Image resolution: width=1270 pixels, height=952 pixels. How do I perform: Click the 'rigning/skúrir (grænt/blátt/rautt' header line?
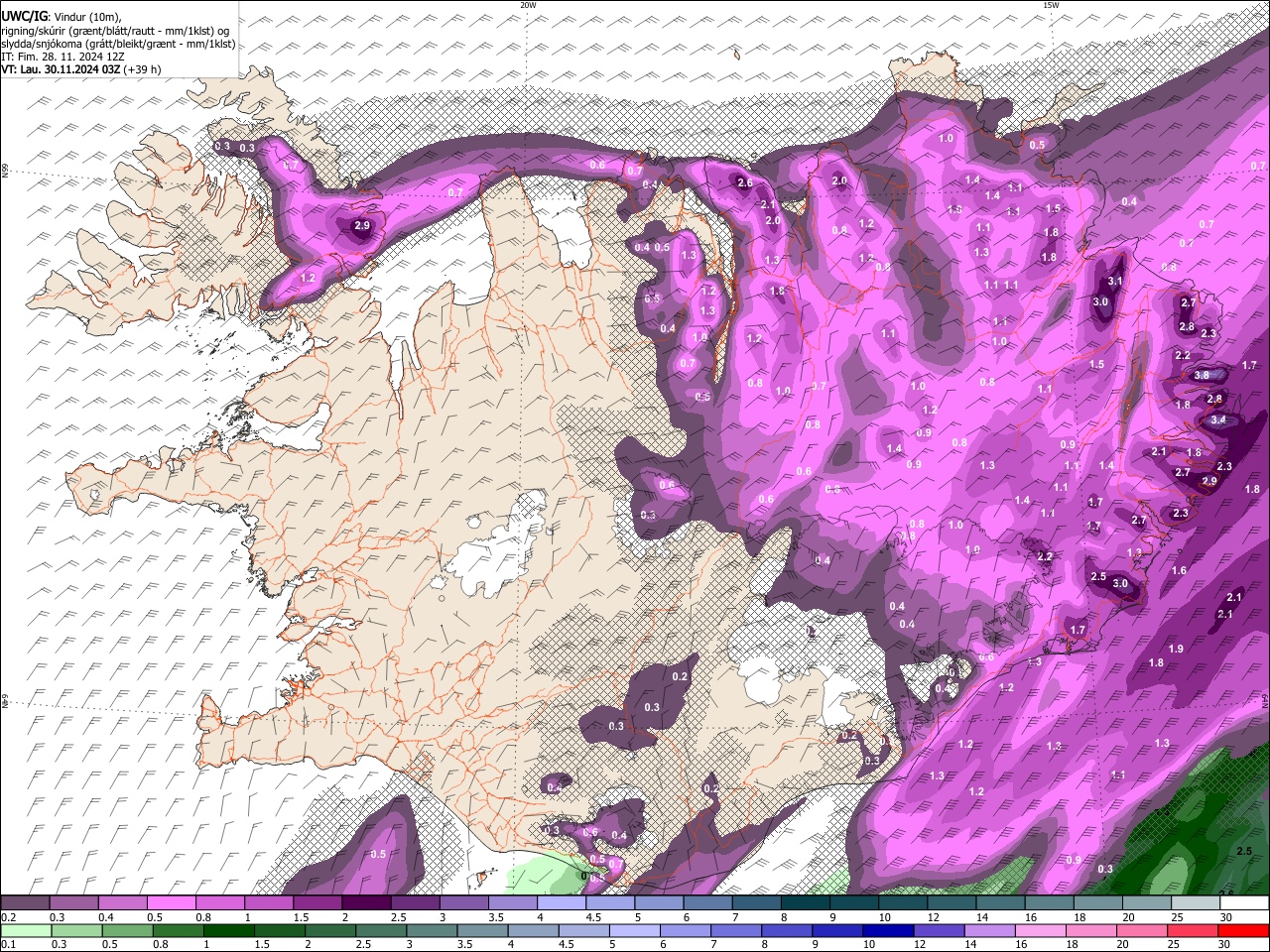(x=115, y=30)
